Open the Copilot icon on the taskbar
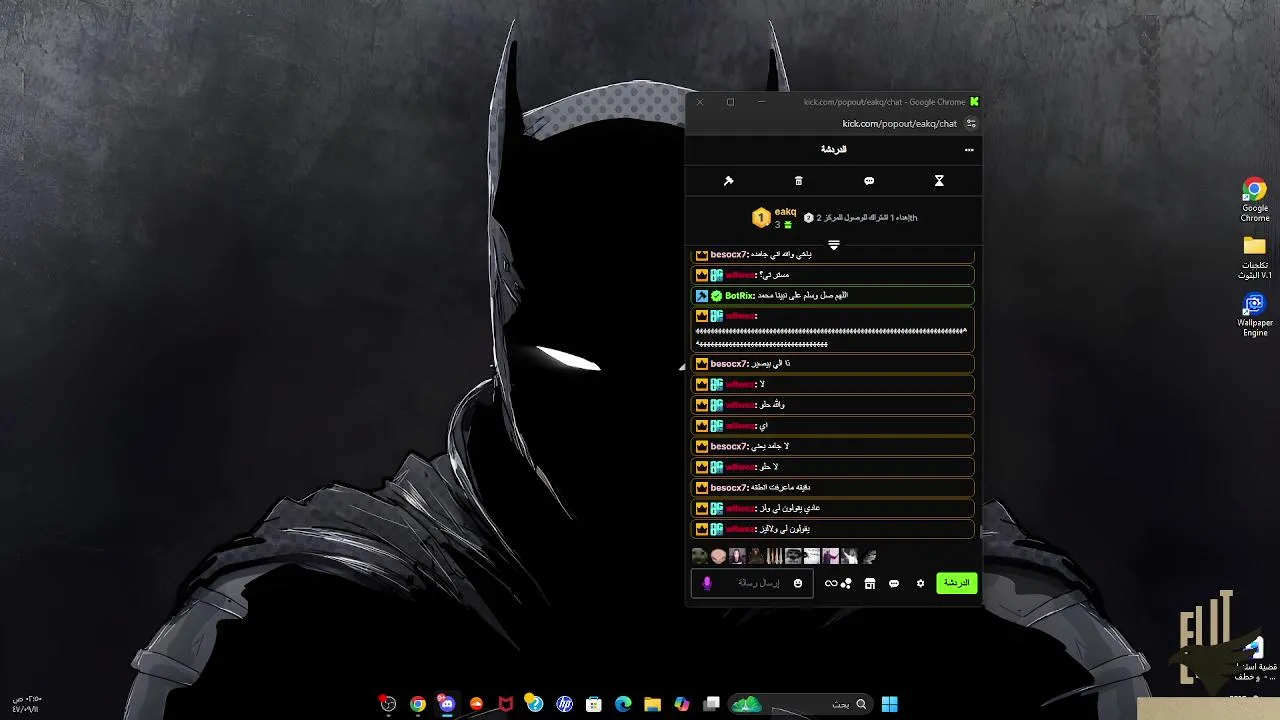 click(x=682, y=704)
